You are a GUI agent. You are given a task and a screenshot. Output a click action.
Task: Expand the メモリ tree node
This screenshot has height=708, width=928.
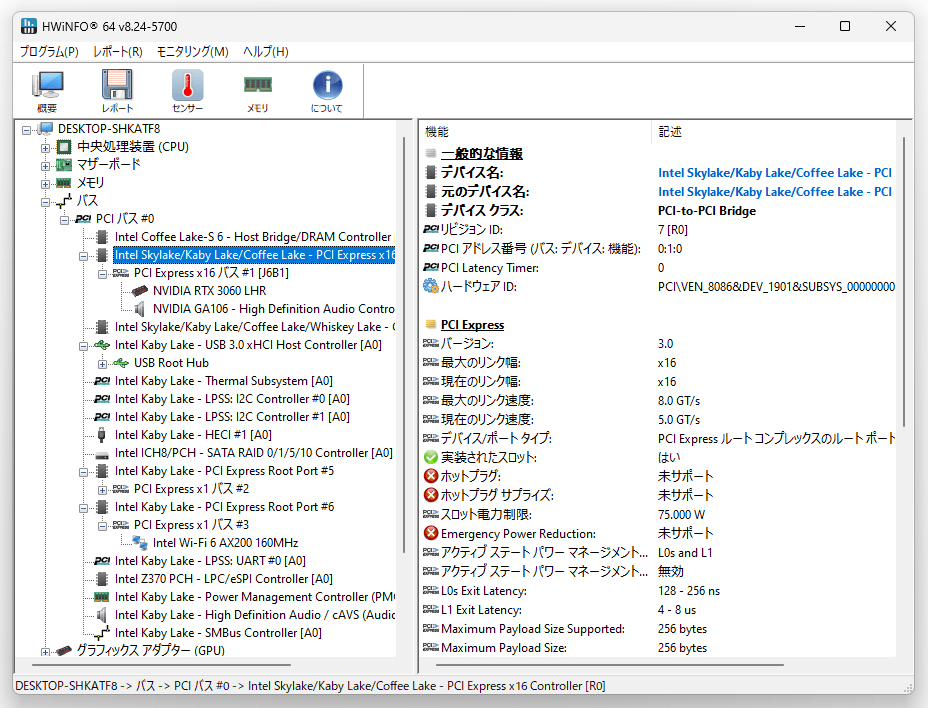click(x=46, y=184)
